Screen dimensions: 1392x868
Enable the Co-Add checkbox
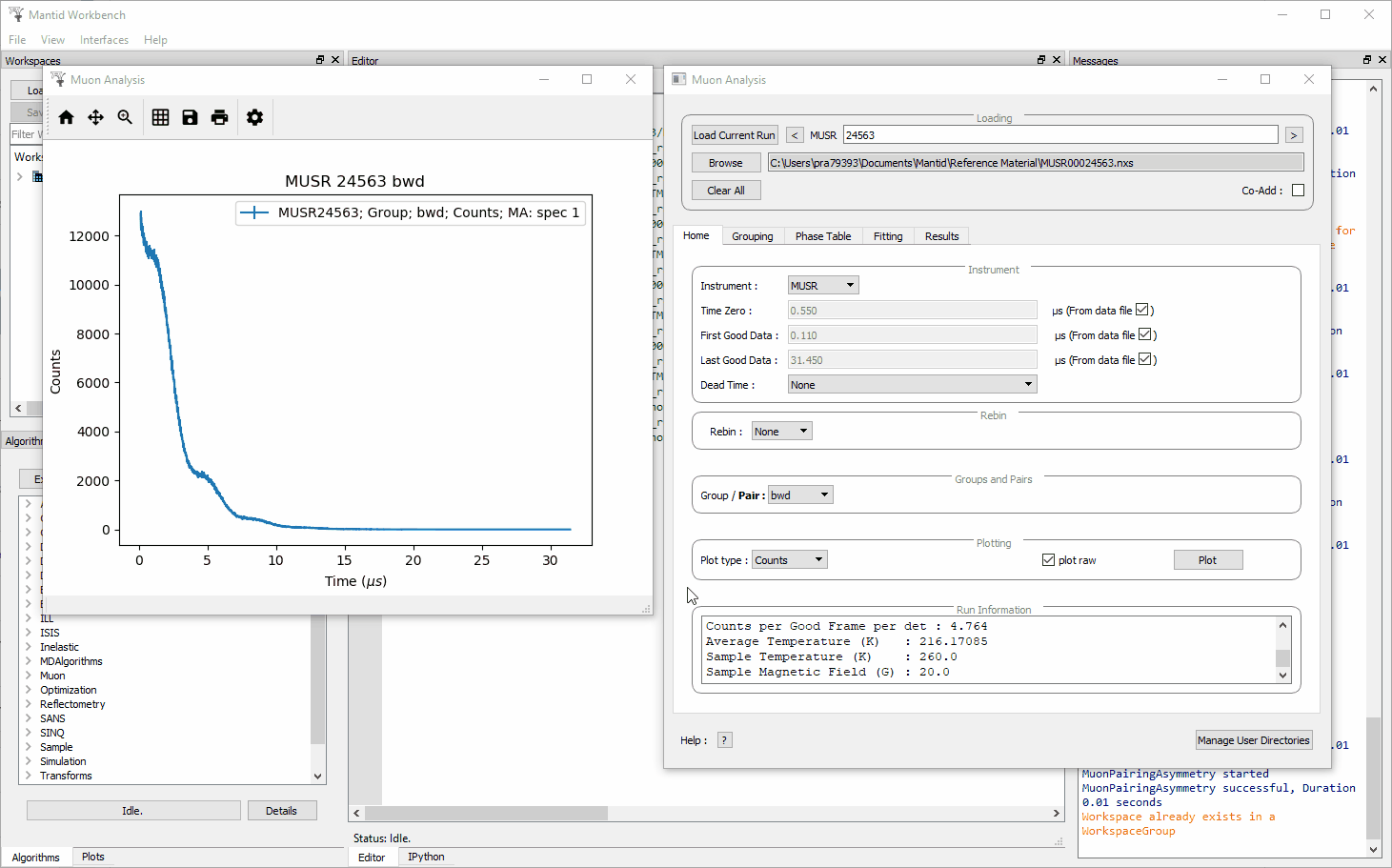(1298, 191)
